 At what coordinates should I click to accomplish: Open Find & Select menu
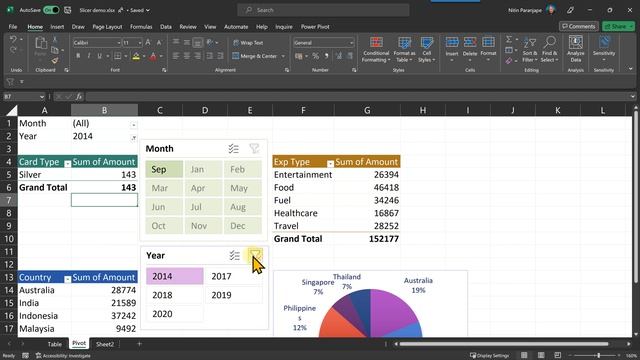click(549, 49)
